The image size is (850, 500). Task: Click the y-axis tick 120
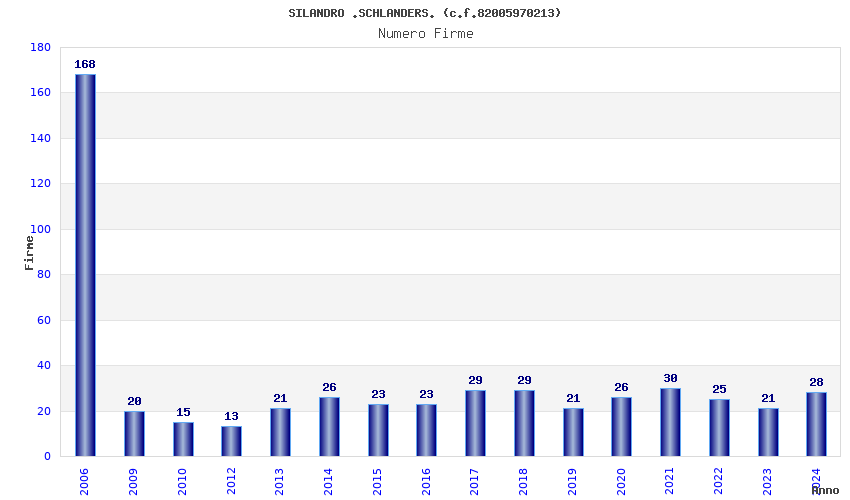40,184
